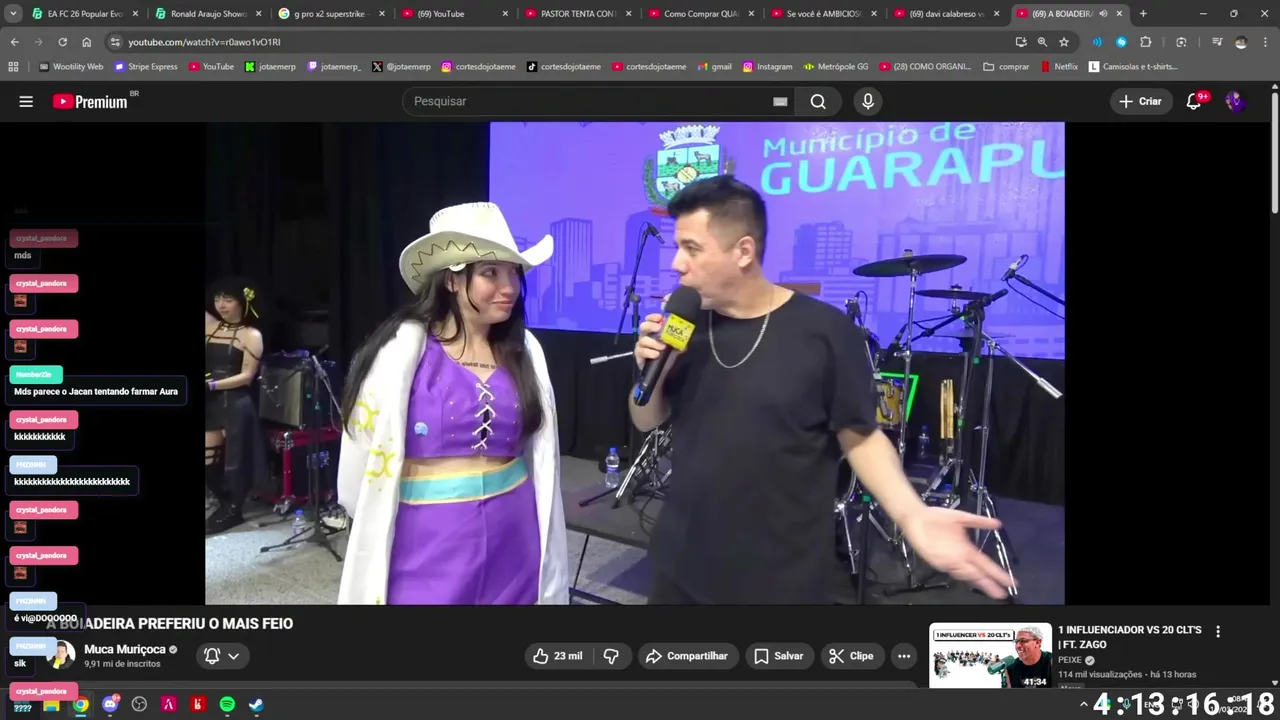Open the on-screen keyboard icon in search

tap(780, 101)
